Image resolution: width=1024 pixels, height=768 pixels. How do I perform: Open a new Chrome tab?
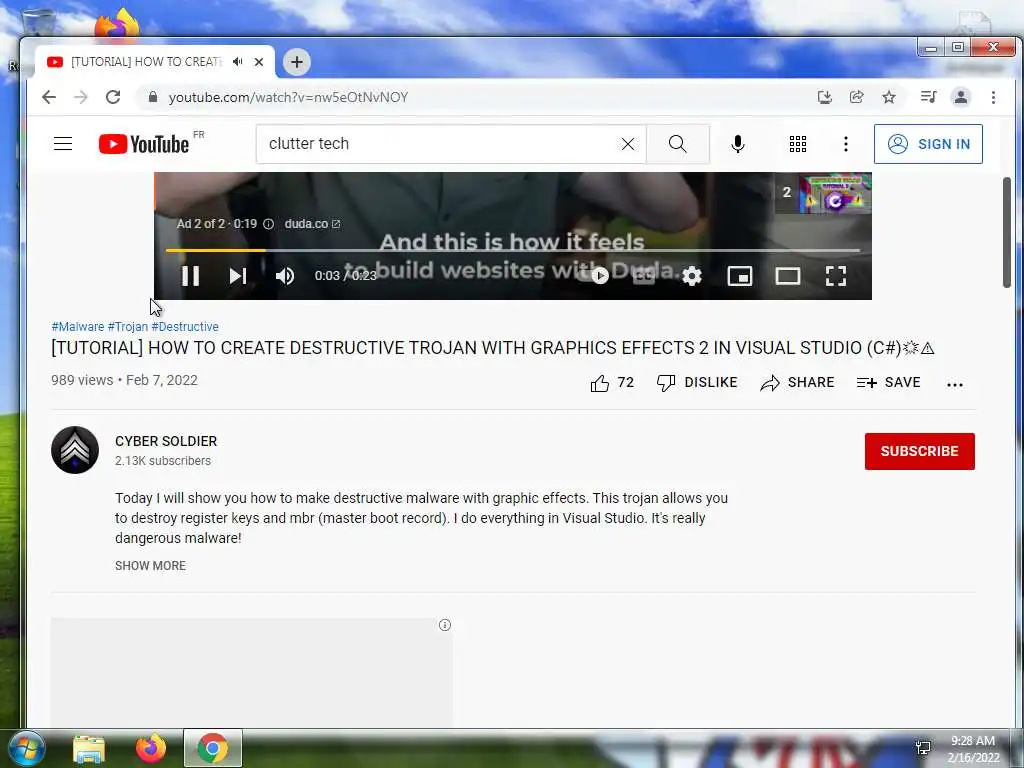pyautogui.click(x=296, y=62)
